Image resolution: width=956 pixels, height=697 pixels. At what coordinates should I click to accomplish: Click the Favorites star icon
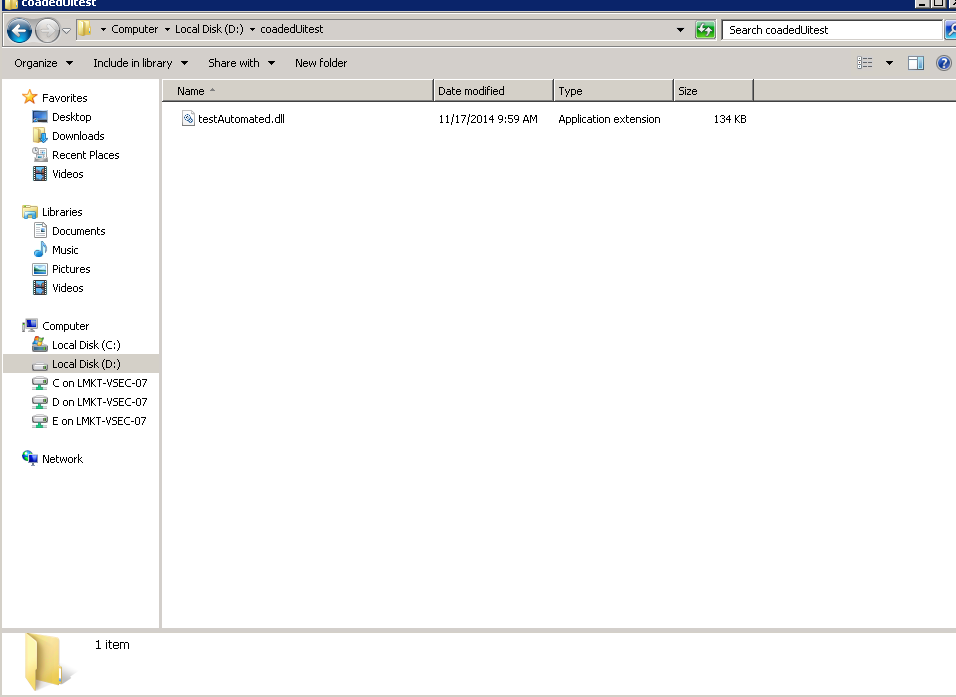[x=29, y=97]
